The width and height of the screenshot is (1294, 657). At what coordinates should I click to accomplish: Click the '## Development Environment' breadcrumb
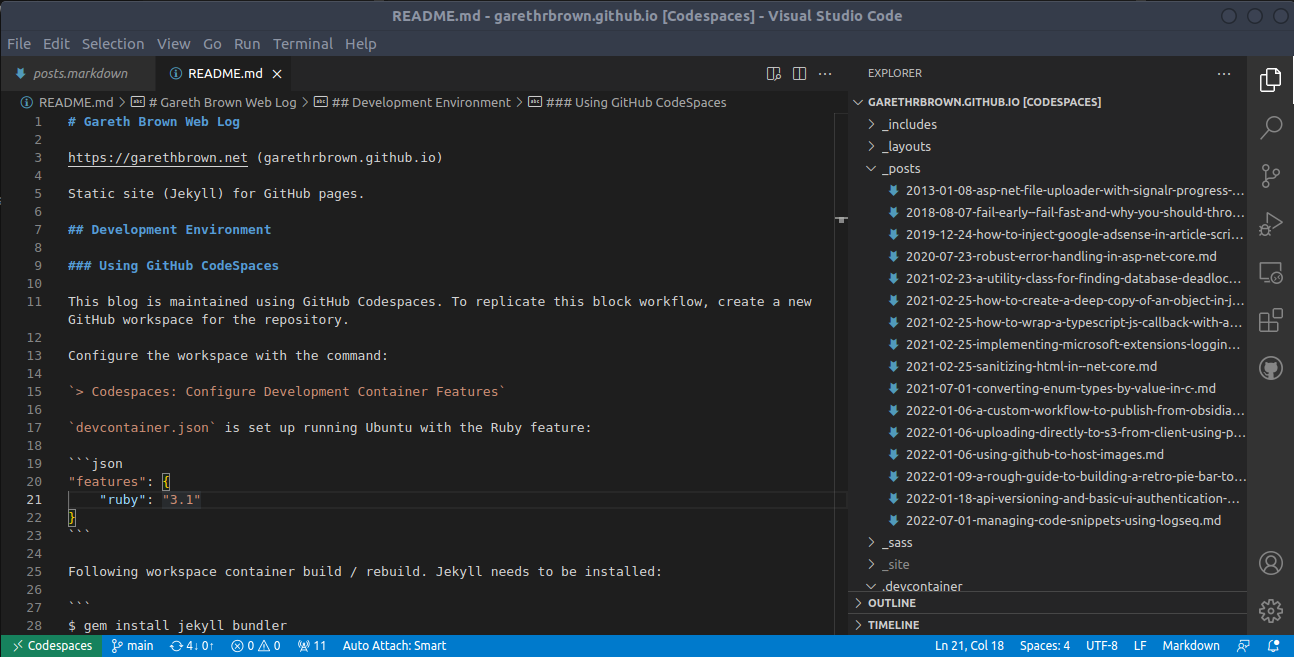pos(412,102)
